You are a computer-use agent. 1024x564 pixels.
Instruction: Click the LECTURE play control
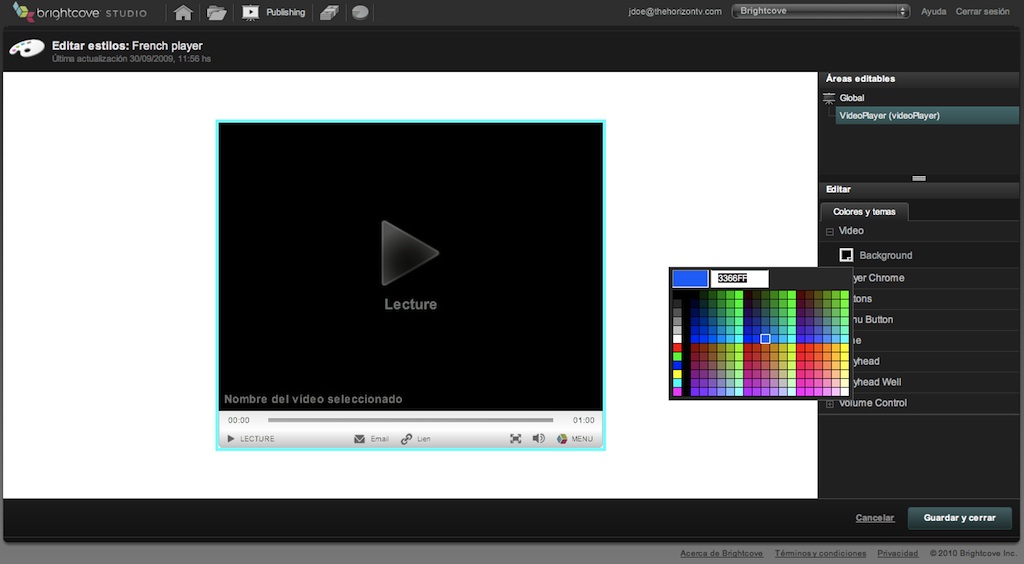[251, 439]
